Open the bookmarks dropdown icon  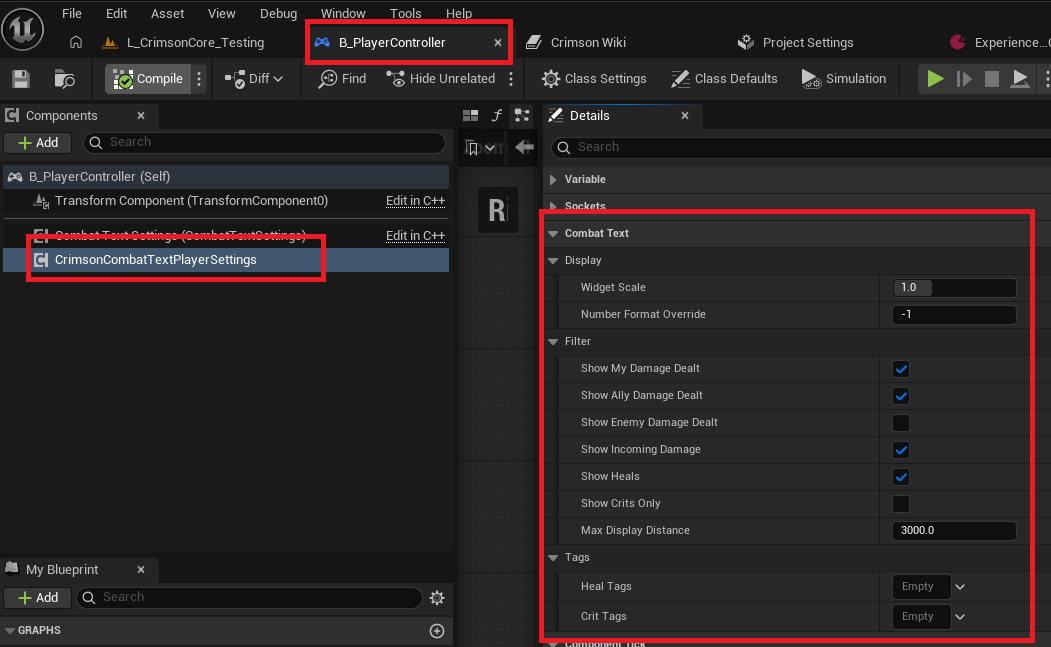click(479, 148)
